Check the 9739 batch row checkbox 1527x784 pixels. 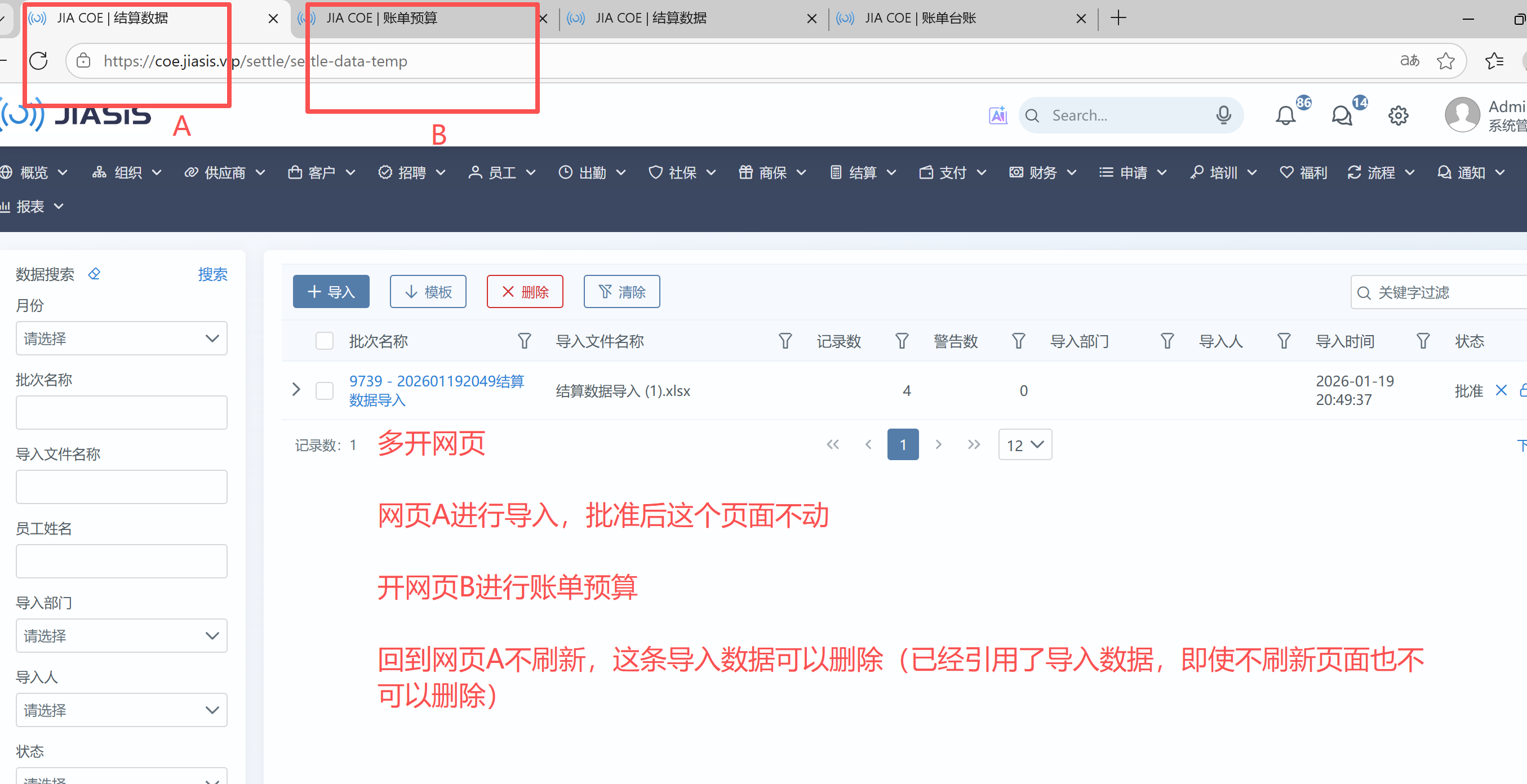point(324,391)
